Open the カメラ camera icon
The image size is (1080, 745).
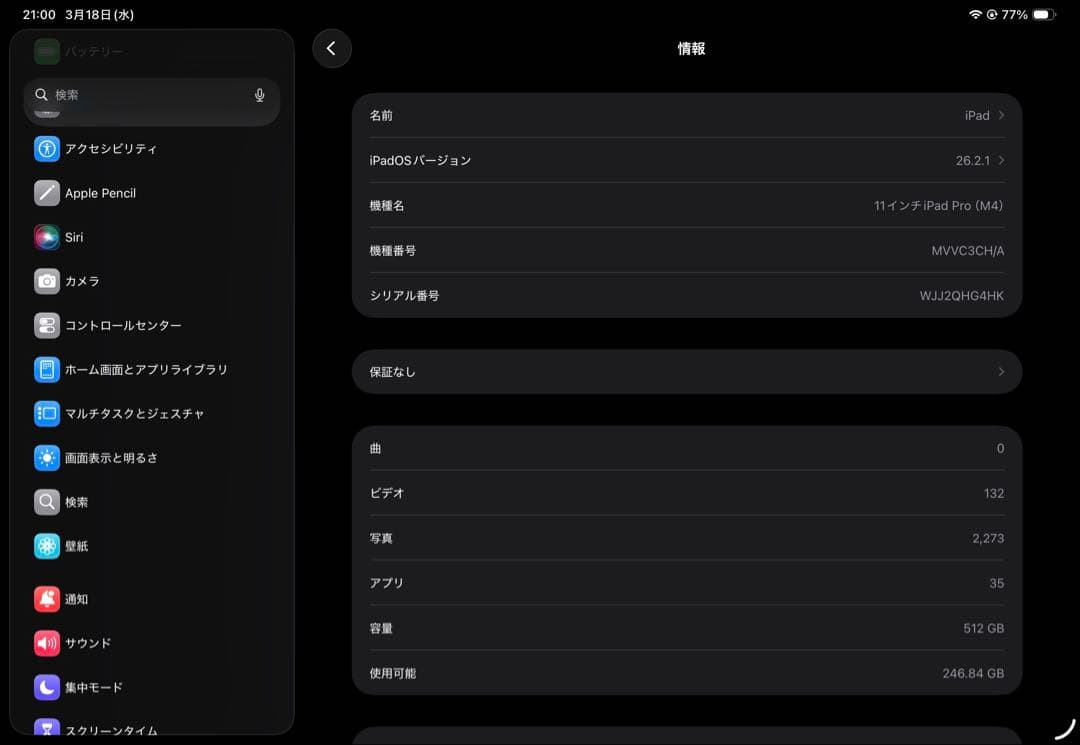coord(47,281)
